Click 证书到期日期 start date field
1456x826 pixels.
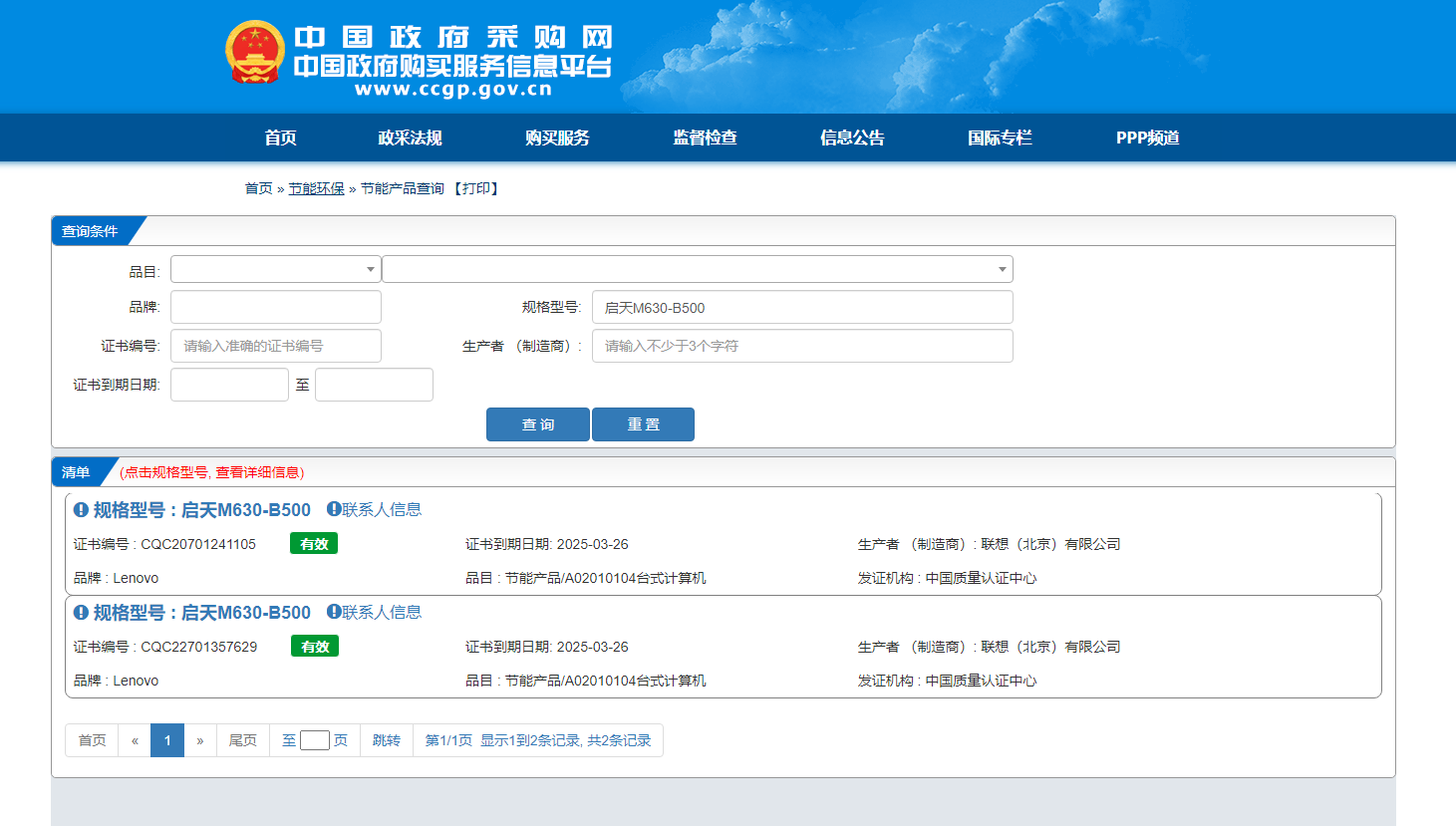point(229,385)
